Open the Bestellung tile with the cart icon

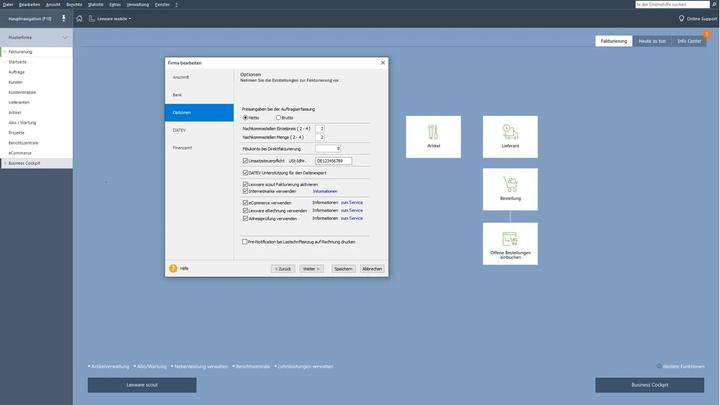click(x=510, y=189)
